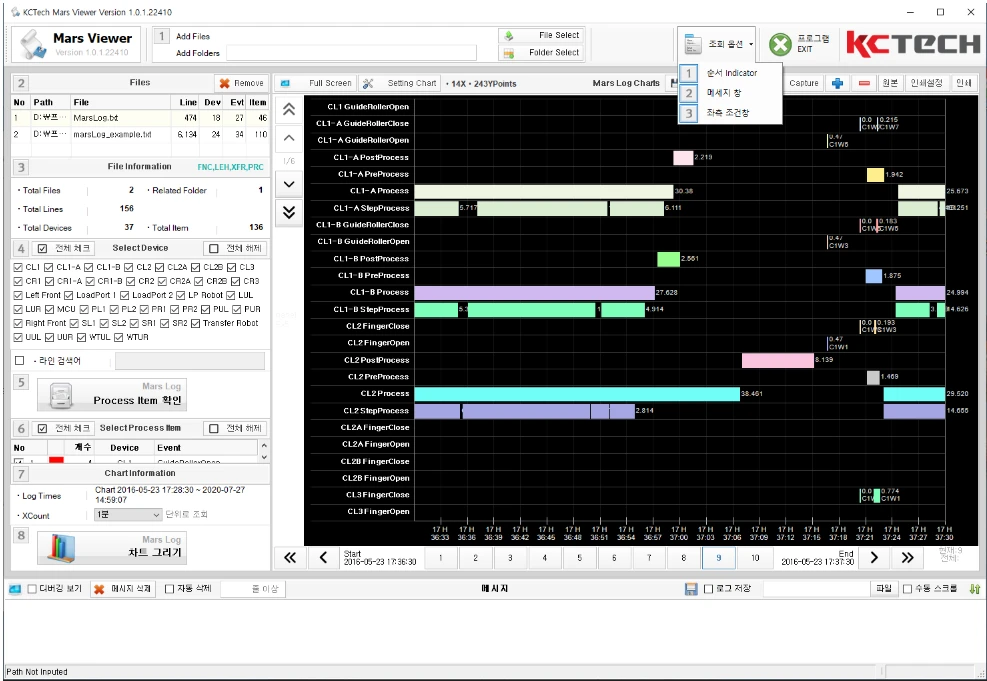Click the CL2 Process cyan timeline bar
Viewport: 987px width, 681px height.
coord(577,394)
